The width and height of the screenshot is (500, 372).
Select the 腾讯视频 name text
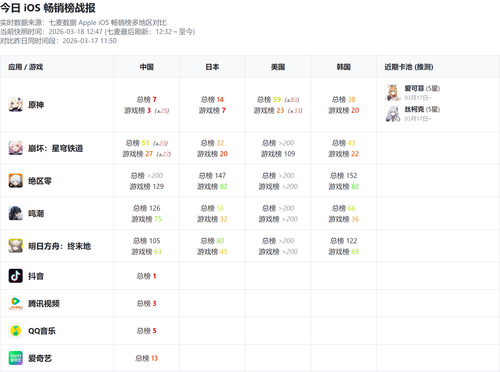(44, 303)
